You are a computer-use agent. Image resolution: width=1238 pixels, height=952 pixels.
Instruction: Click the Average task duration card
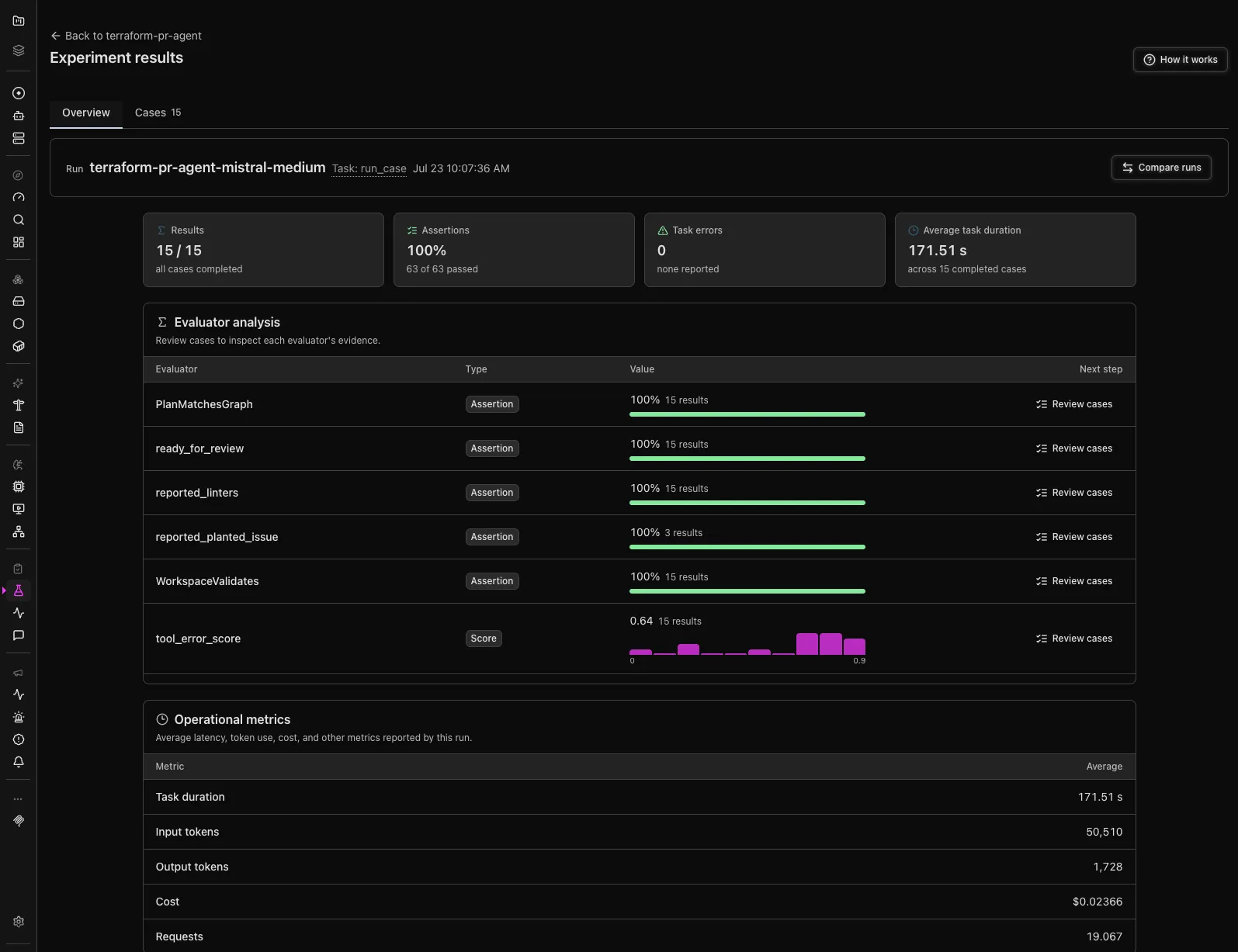(x=1015, y=250)
